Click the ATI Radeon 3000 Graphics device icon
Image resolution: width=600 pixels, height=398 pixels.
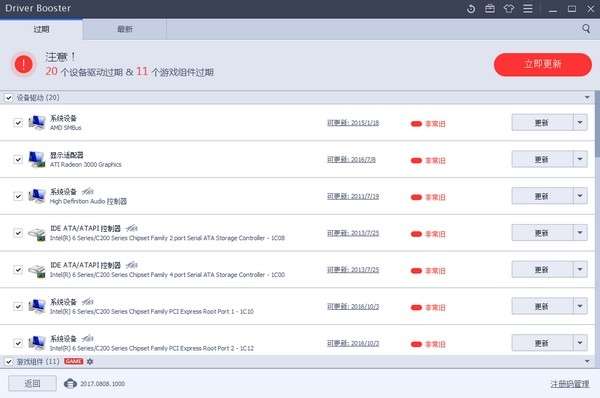click(37, 159)
